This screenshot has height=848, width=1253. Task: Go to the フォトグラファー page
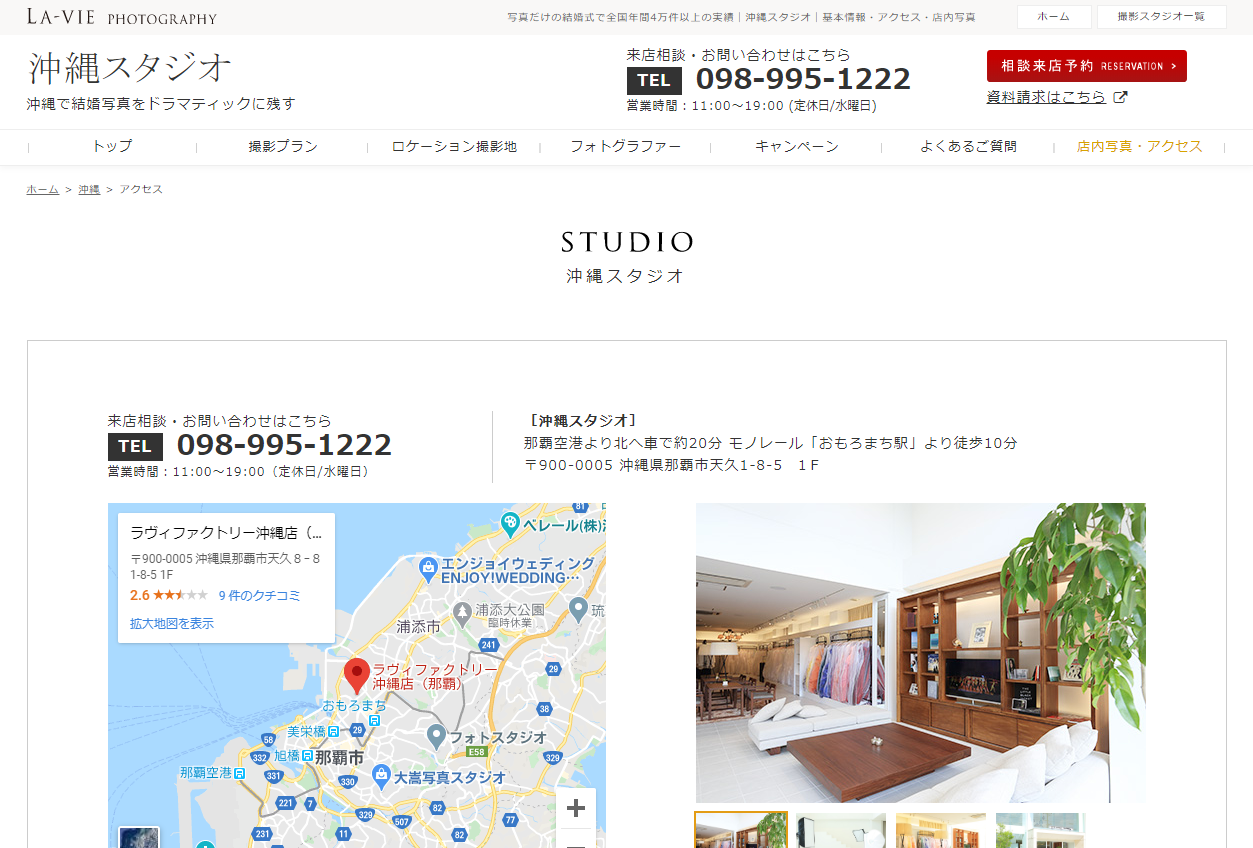pos(625,146)
